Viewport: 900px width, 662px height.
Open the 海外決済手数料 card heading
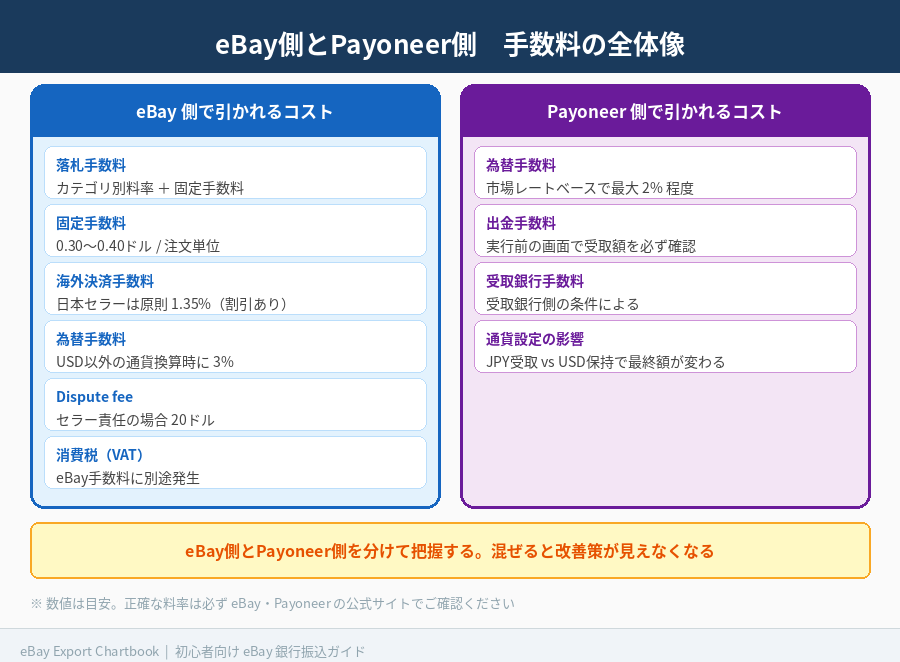pos(105,281)
